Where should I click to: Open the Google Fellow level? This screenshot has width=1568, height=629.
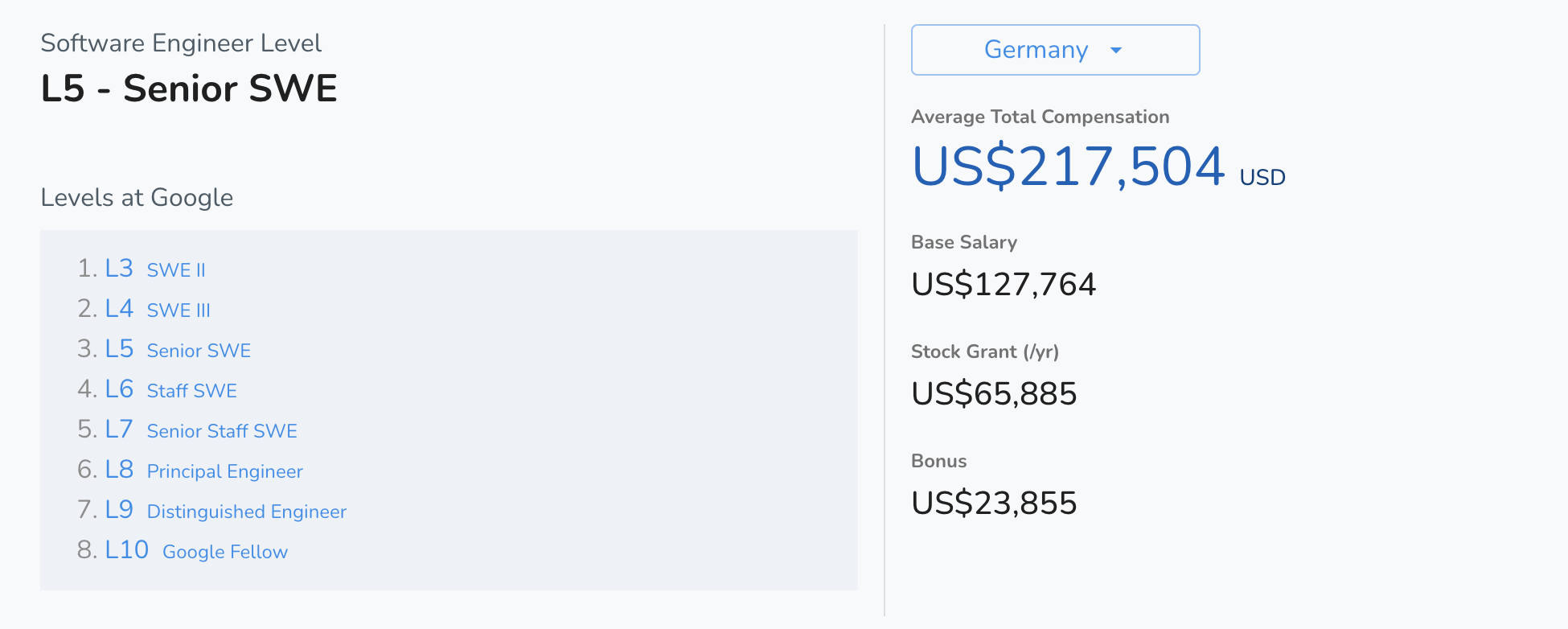pyautogui.click(x=225, y=552)
